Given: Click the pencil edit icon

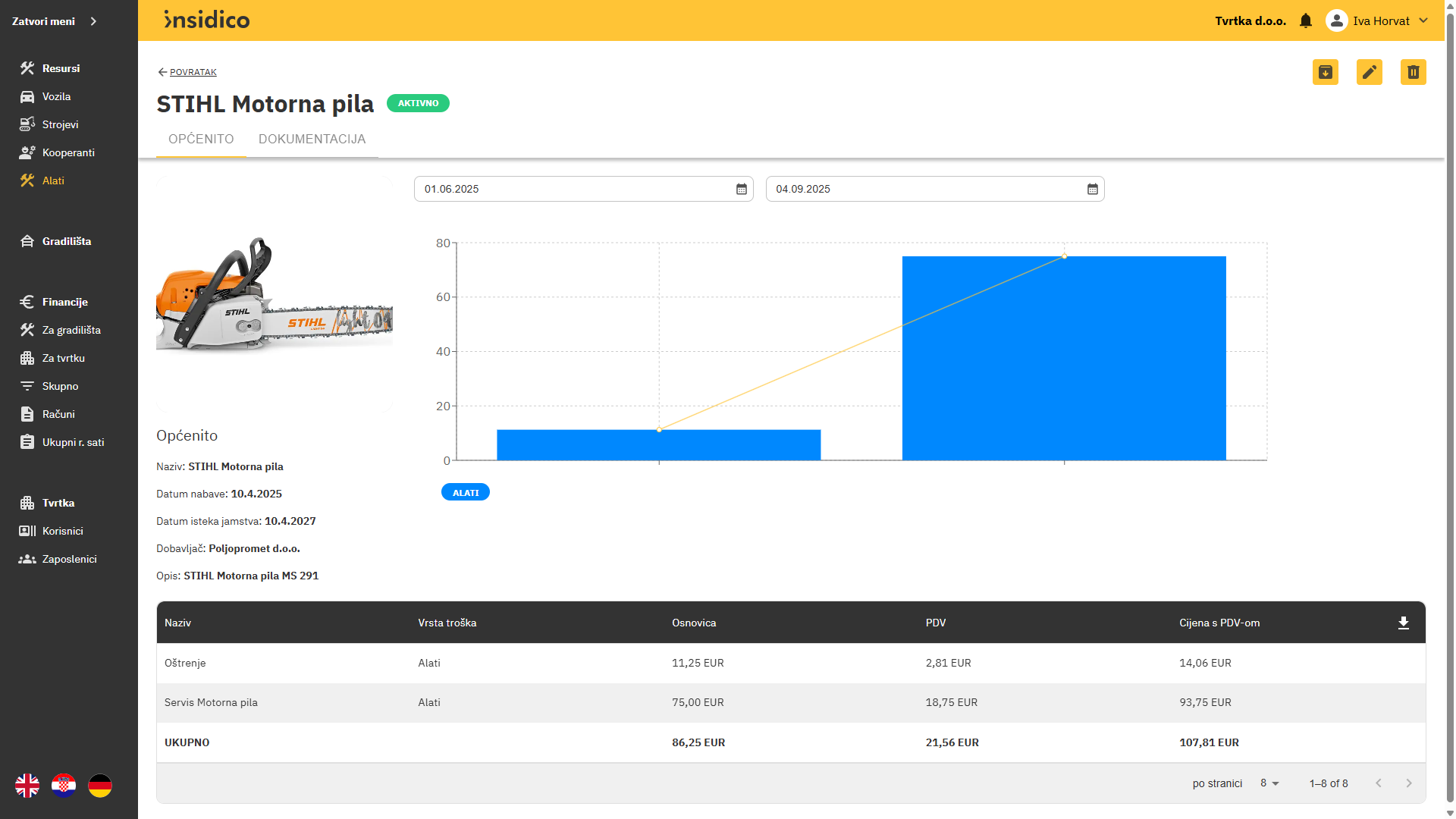Looking at the screenshot, I should pyautogui.click(x=1369, y=72).
